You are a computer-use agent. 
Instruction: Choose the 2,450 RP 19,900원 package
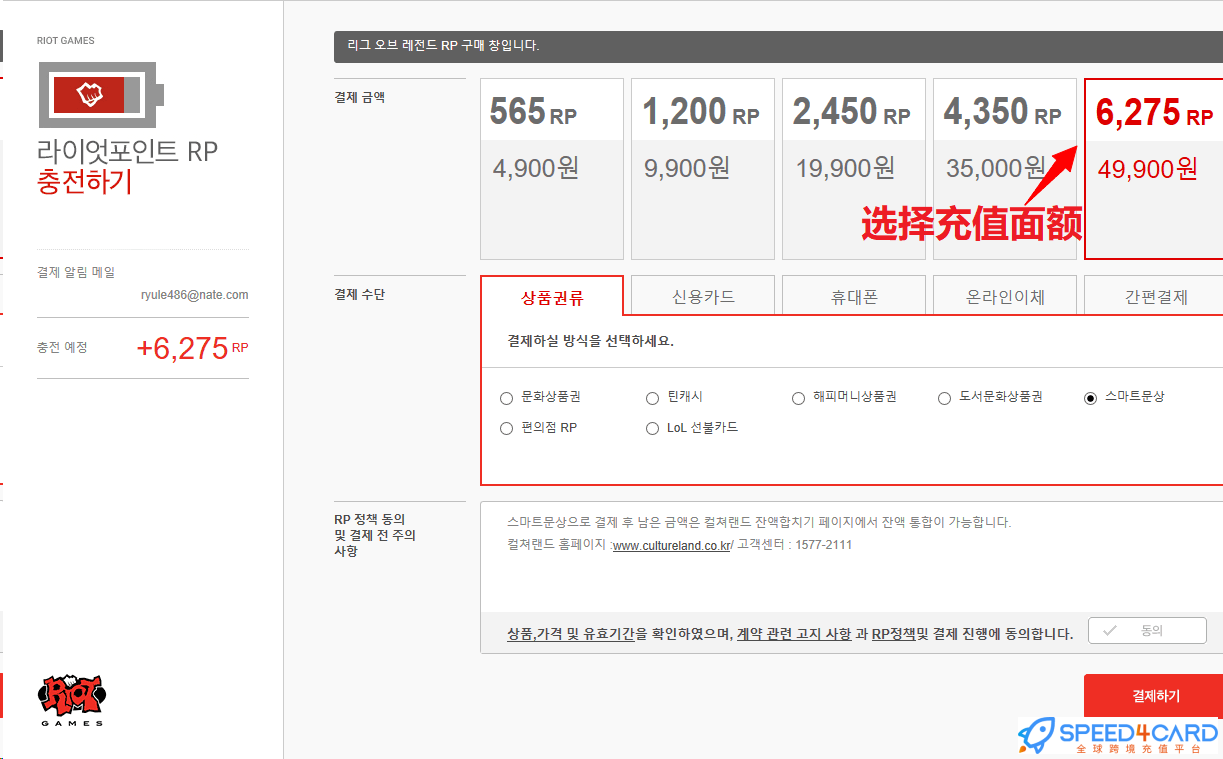click(x=854, y=169)
